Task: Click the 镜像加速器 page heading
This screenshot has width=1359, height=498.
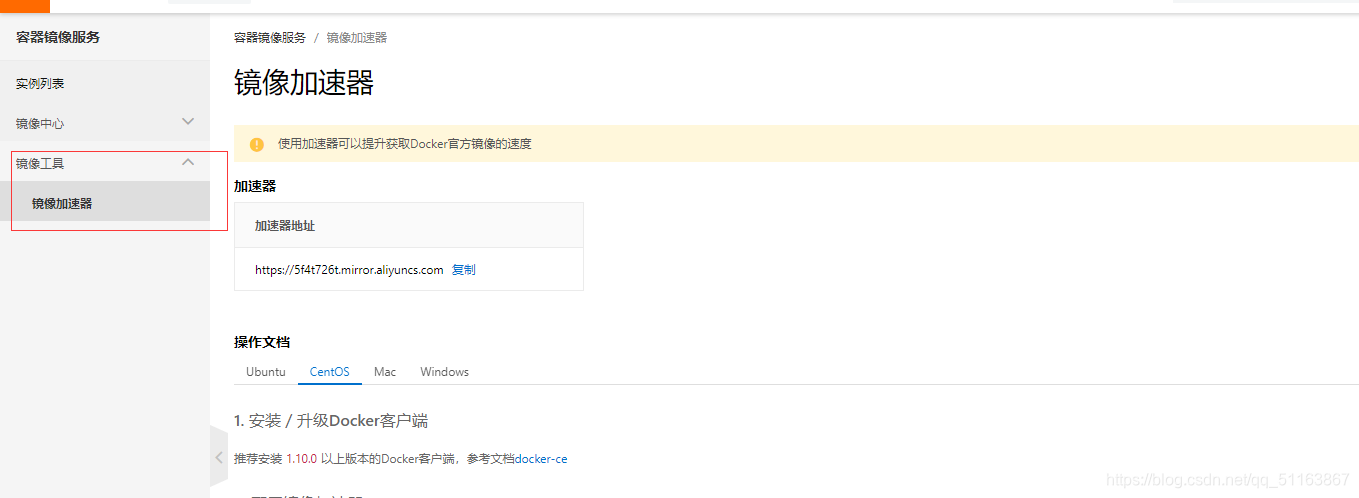Action: pyautogui.click(x=304, y=83)
